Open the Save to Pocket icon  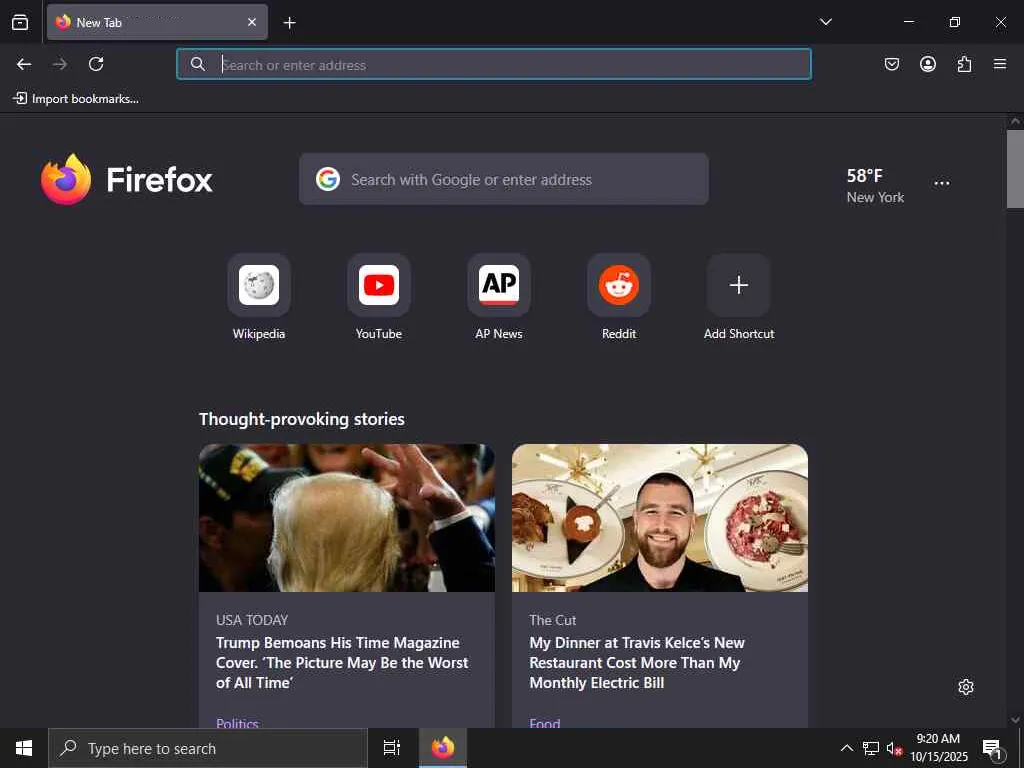click(891, 64)
